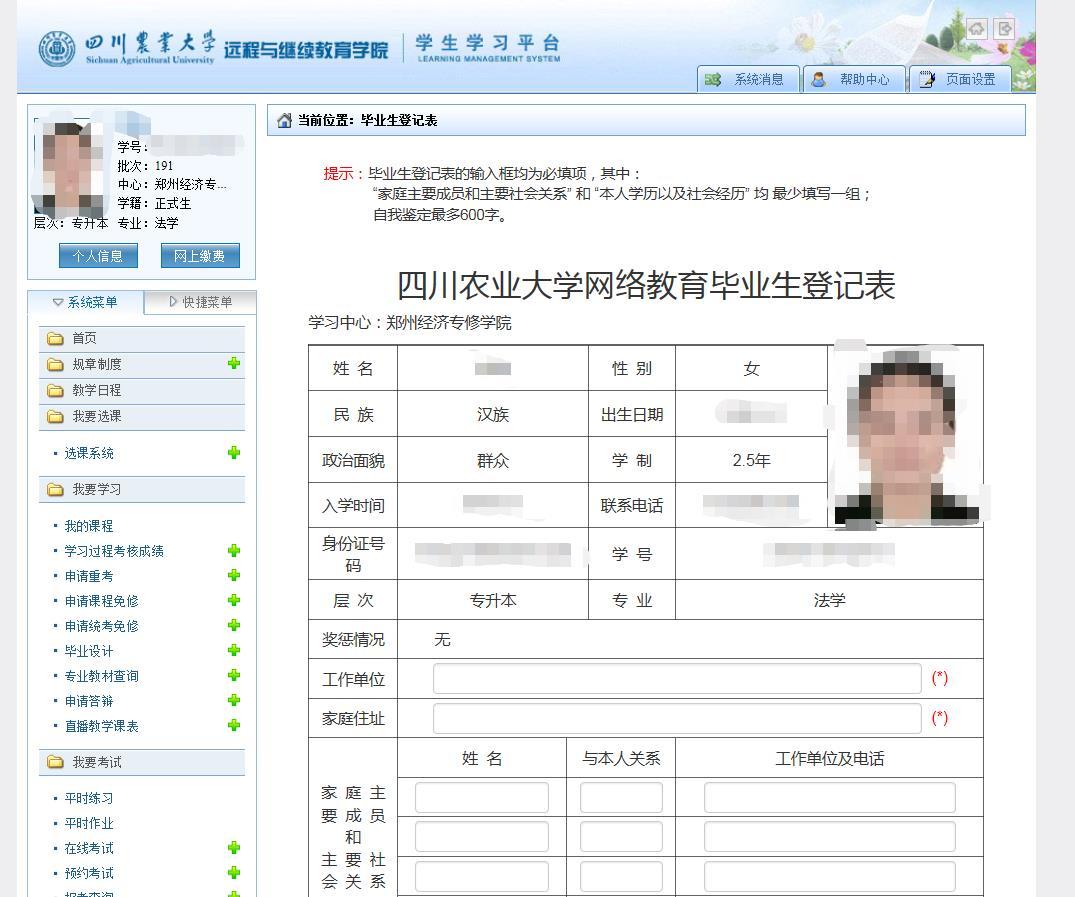
Task: Open 预约考试 link
Action: coord(89,873)
